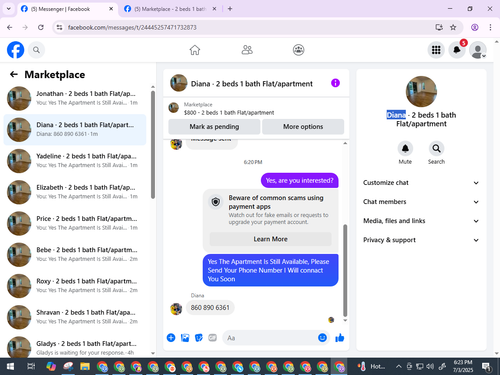Expand the Customize chat section
Image resolution: width=500 pixels, height=375 pixels.
(x=421, y=183)
